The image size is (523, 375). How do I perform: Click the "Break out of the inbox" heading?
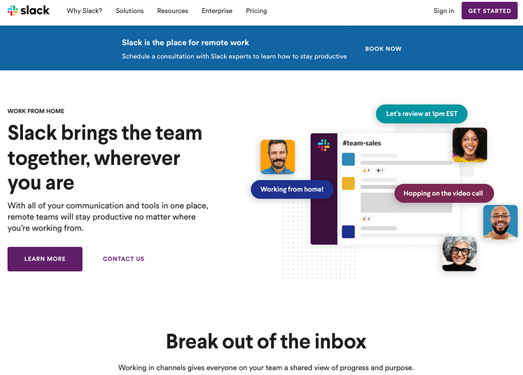point(266,341)
